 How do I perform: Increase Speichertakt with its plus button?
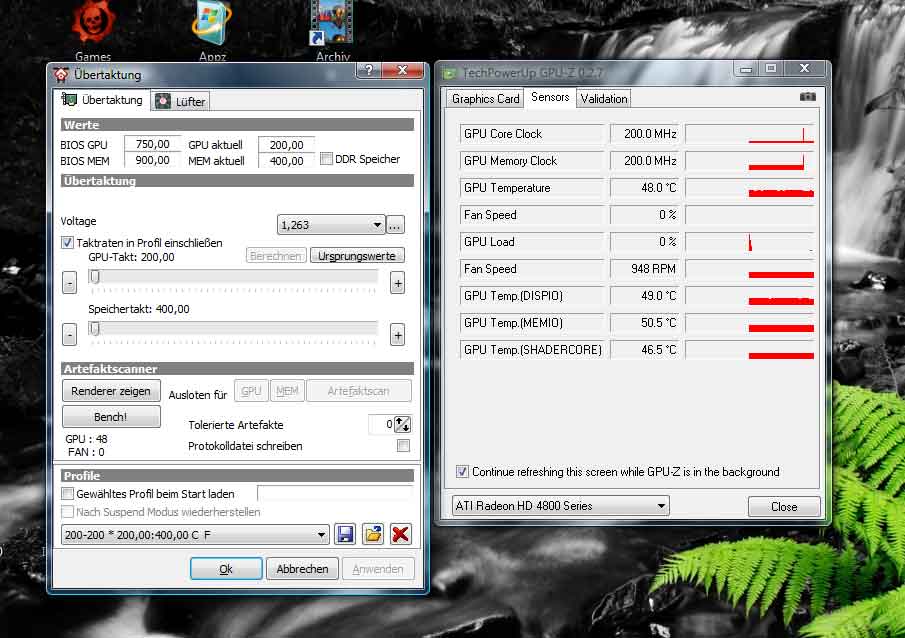tap(397, 335)
